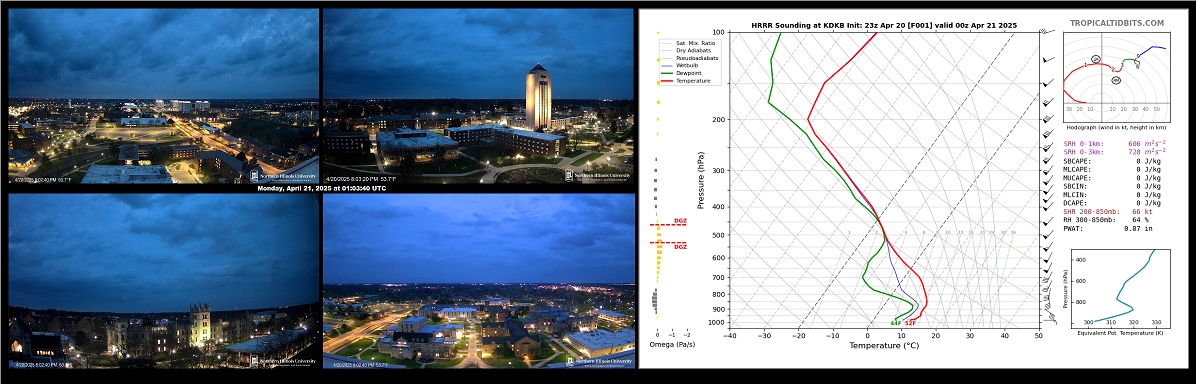Click the NIU logo on the bottom-right webcam
1197x385 pixels.
(599, 361)
